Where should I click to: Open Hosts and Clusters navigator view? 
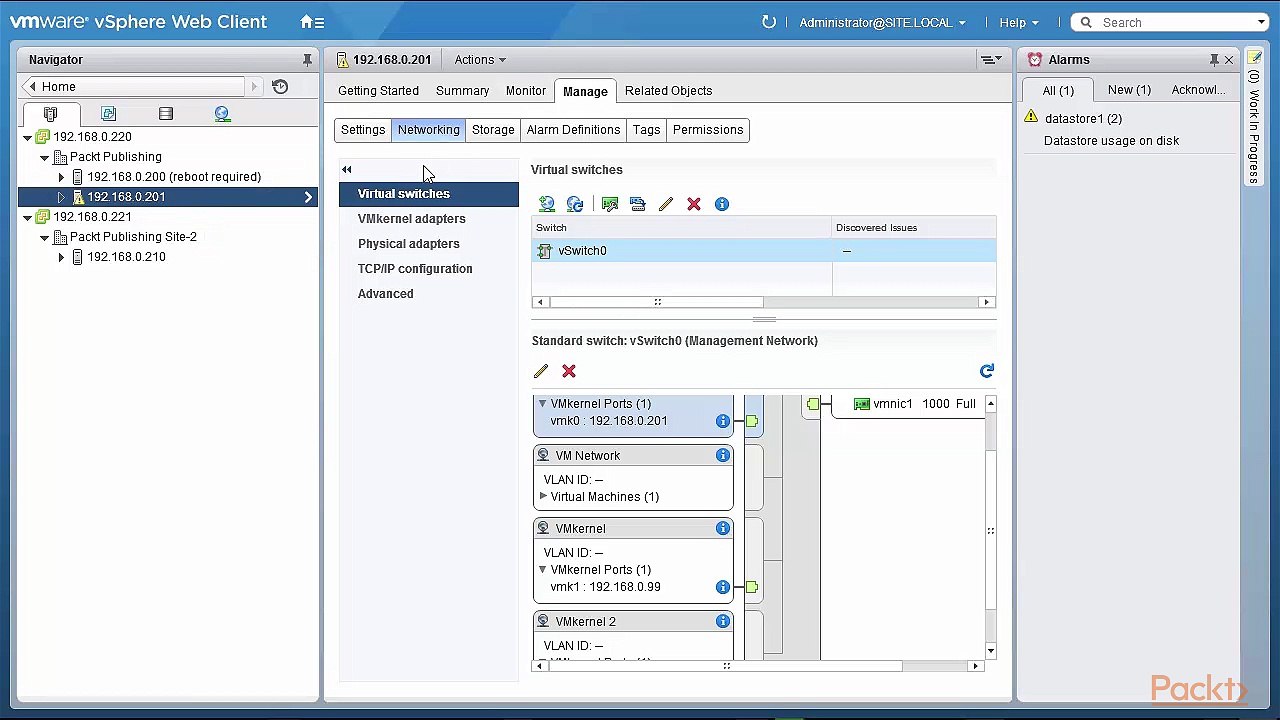51,114
